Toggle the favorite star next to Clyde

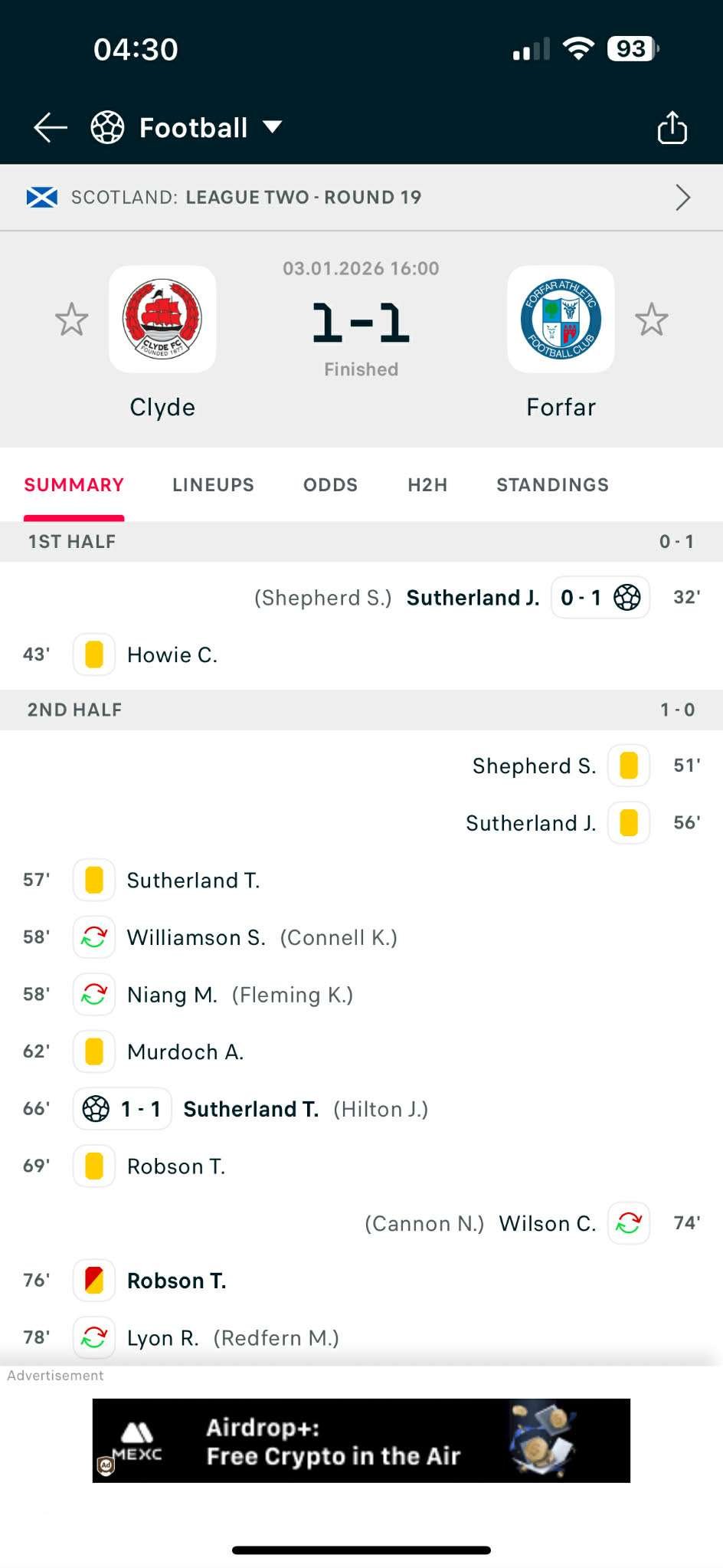click(x=71, y=320)
